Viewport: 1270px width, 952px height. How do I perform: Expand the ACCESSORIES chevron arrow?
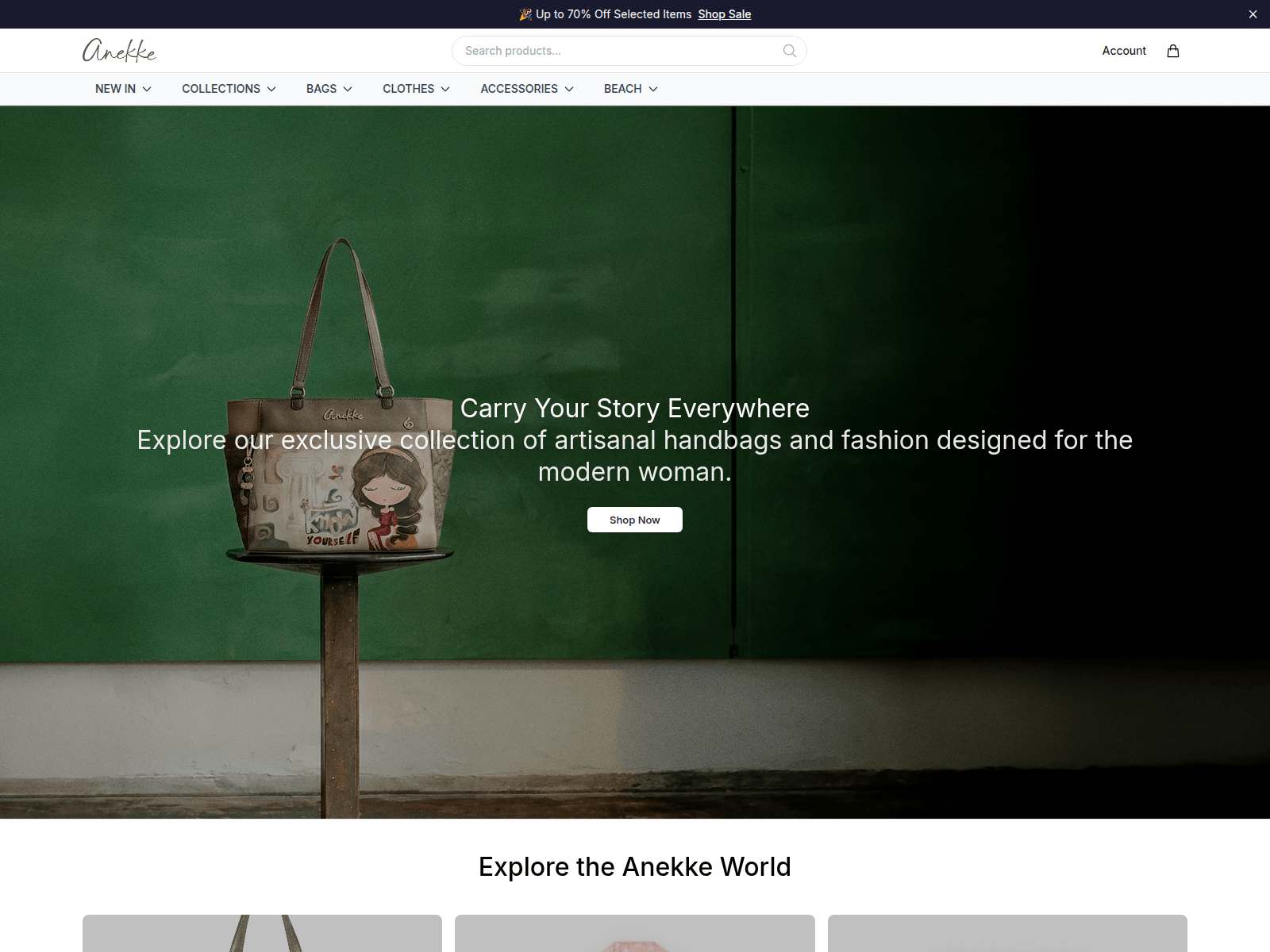[x=569, y=89]
